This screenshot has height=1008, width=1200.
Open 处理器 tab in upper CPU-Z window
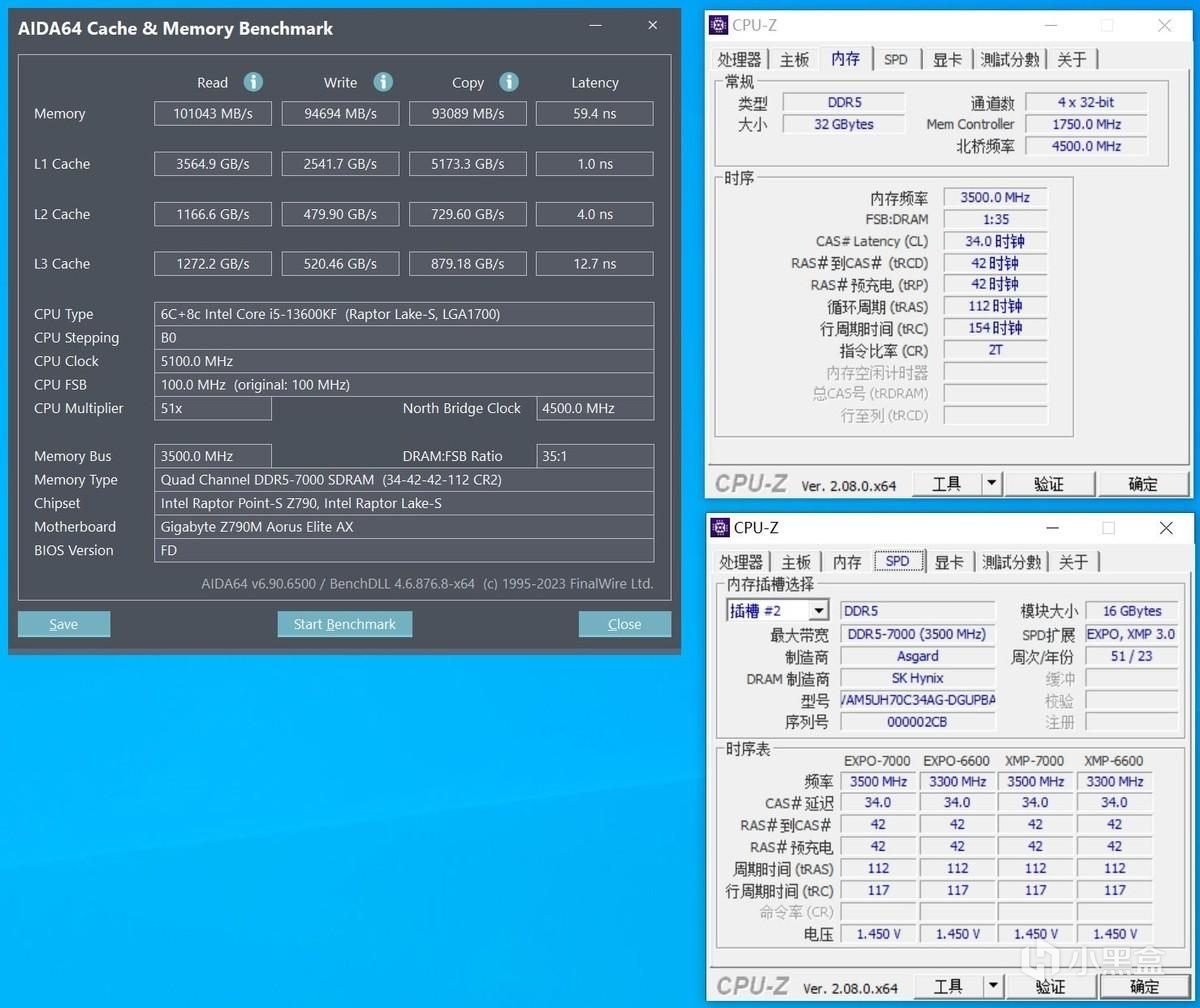click(740, 60)
